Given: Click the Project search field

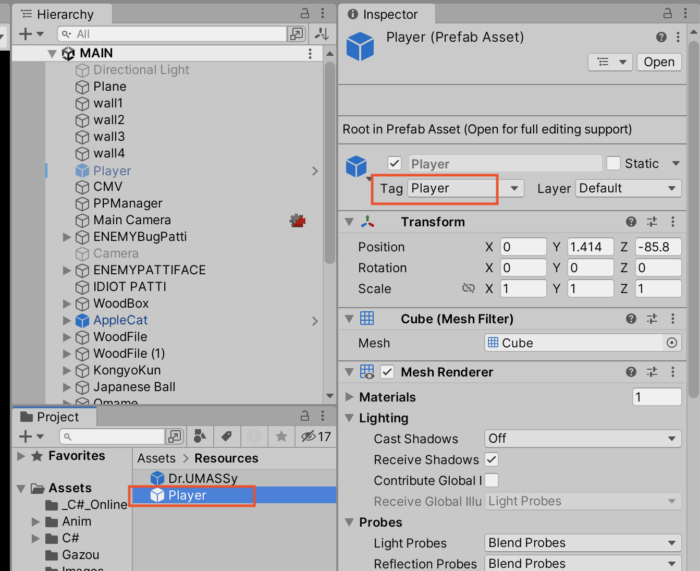Looking at the screenshot, I should coord(112,436).
